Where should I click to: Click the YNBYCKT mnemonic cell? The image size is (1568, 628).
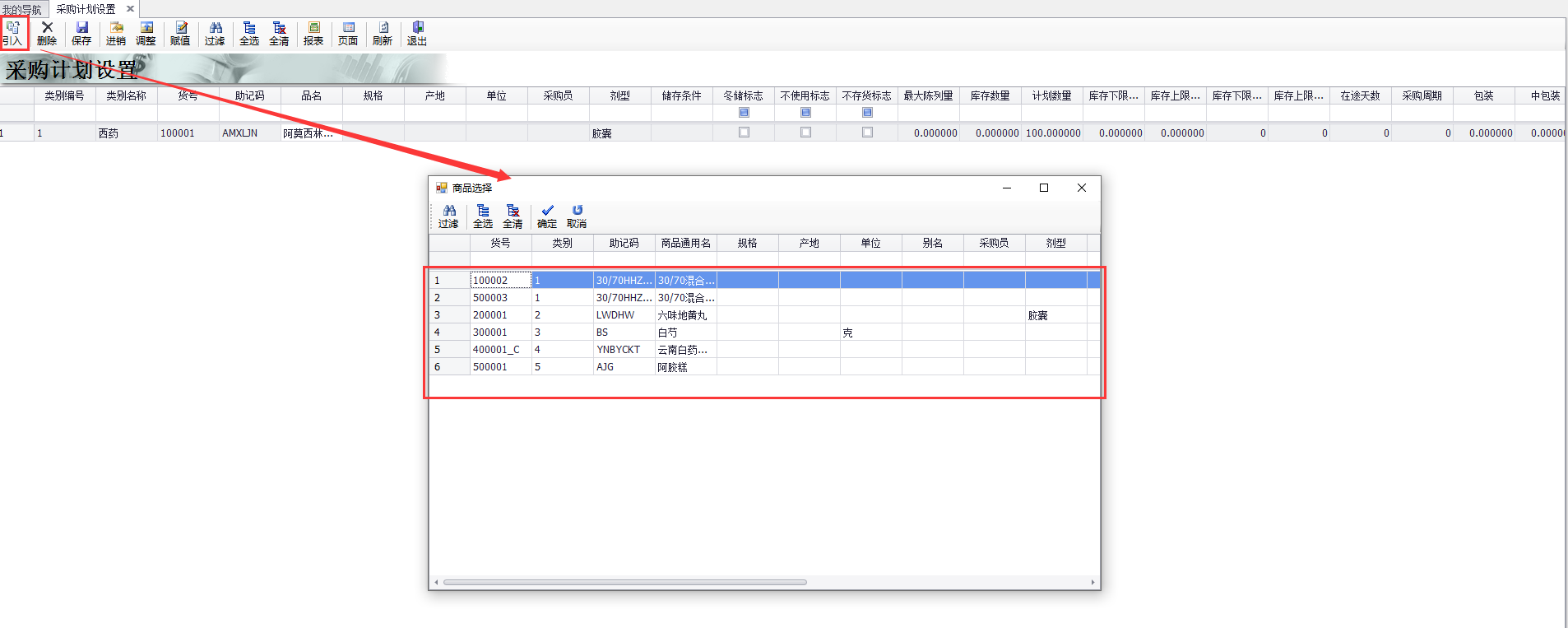[624, 350]
